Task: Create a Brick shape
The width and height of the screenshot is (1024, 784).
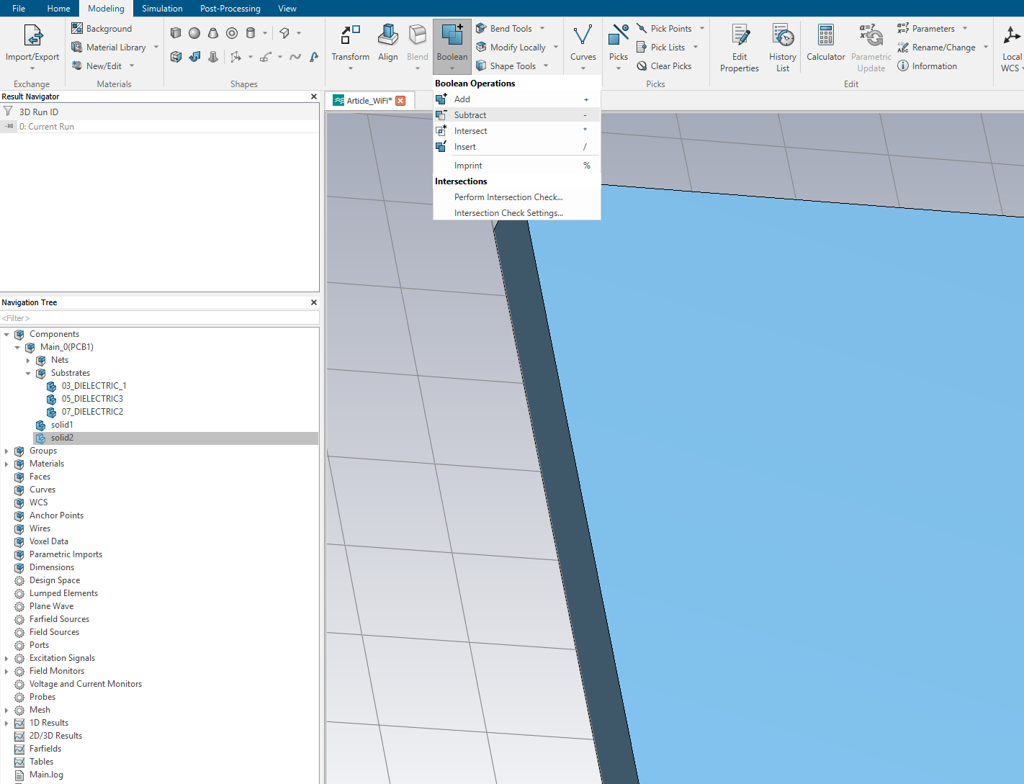Action: tap(175, 33)
